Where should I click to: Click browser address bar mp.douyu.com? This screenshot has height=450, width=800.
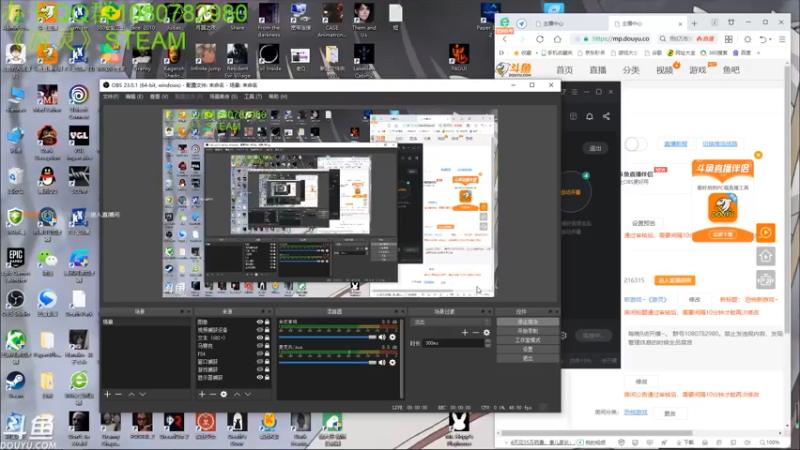(x=612, y=39)
